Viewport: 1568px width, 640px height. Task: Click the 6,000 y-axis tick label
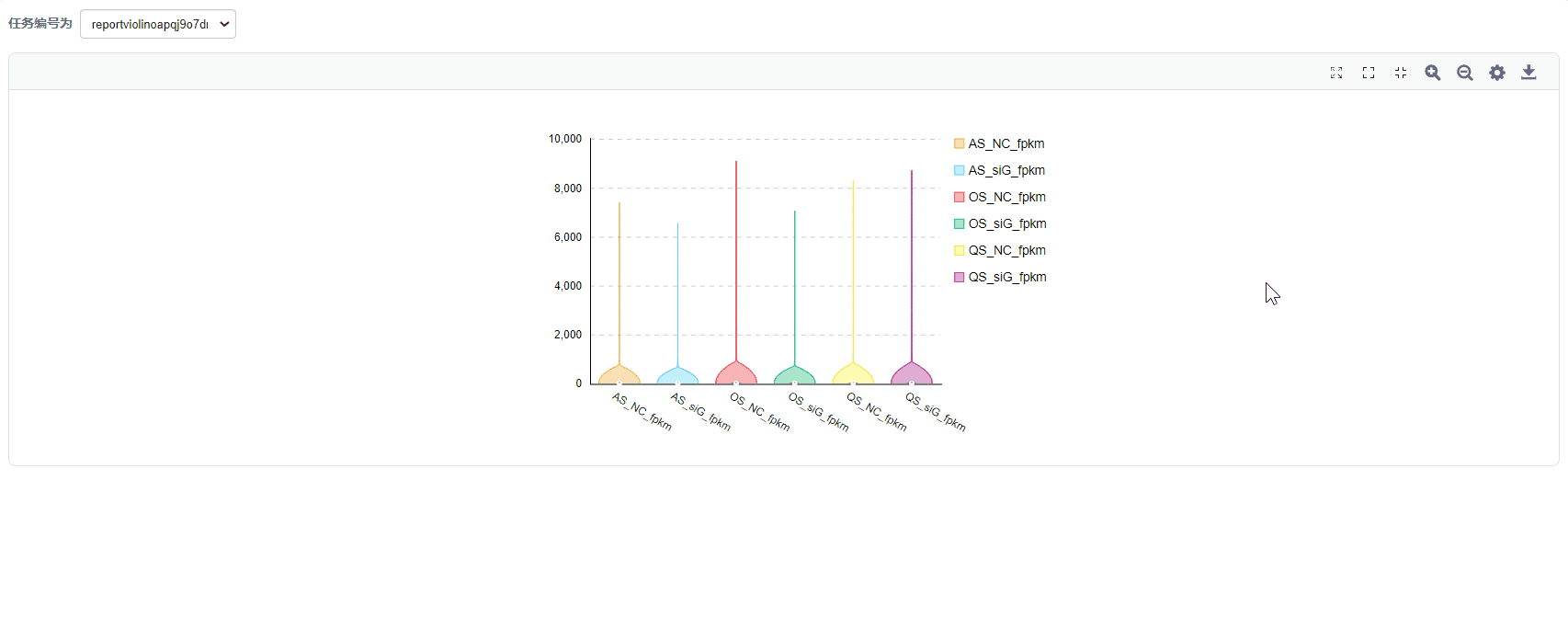[x=568, y=237]
